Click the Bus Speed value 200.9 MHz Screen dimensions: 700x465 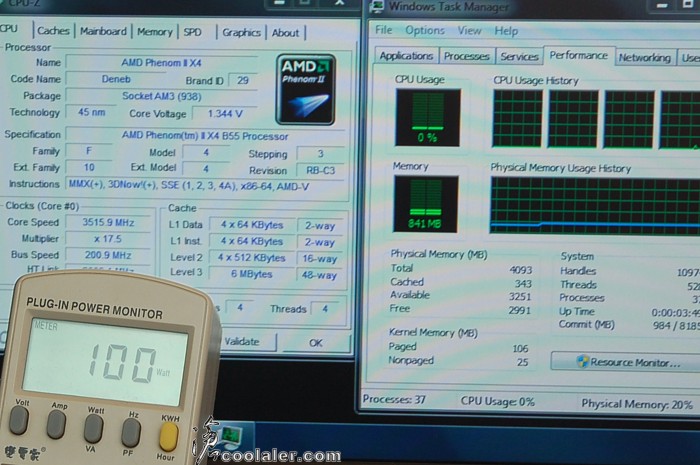click(x=108, y=255)
